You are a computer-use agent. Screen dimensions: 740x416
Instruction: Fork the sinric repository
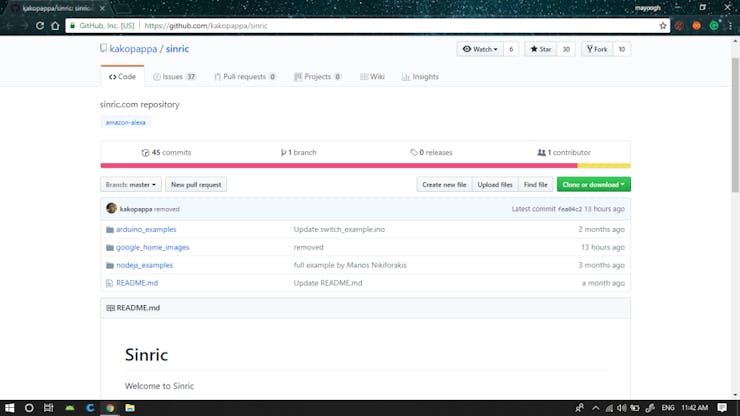click(597, 49)
